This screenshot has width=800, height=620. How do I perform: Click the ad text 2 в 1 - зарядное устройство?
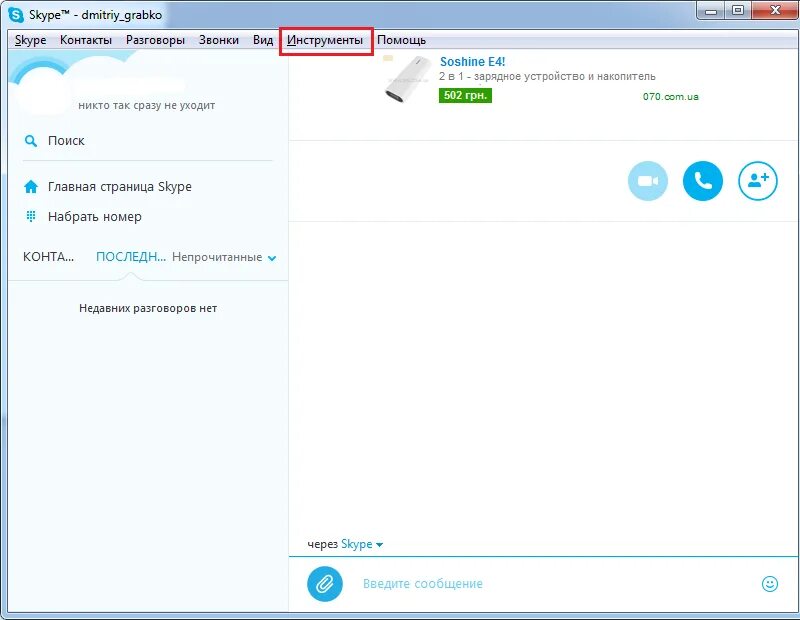pos(547,77)
